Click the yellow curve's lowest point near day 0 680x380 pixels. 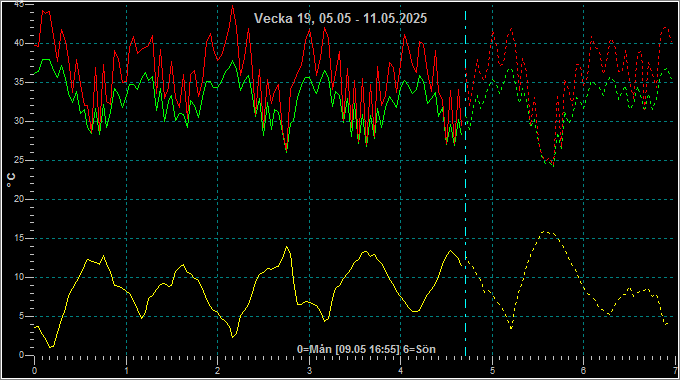[51, 347]
